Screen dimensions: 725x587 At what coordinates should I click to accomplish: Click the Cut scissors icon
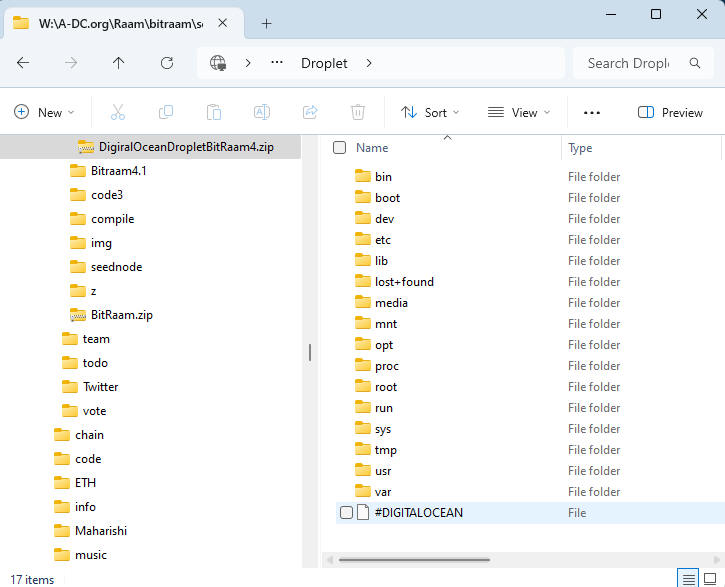coord(117,112)
